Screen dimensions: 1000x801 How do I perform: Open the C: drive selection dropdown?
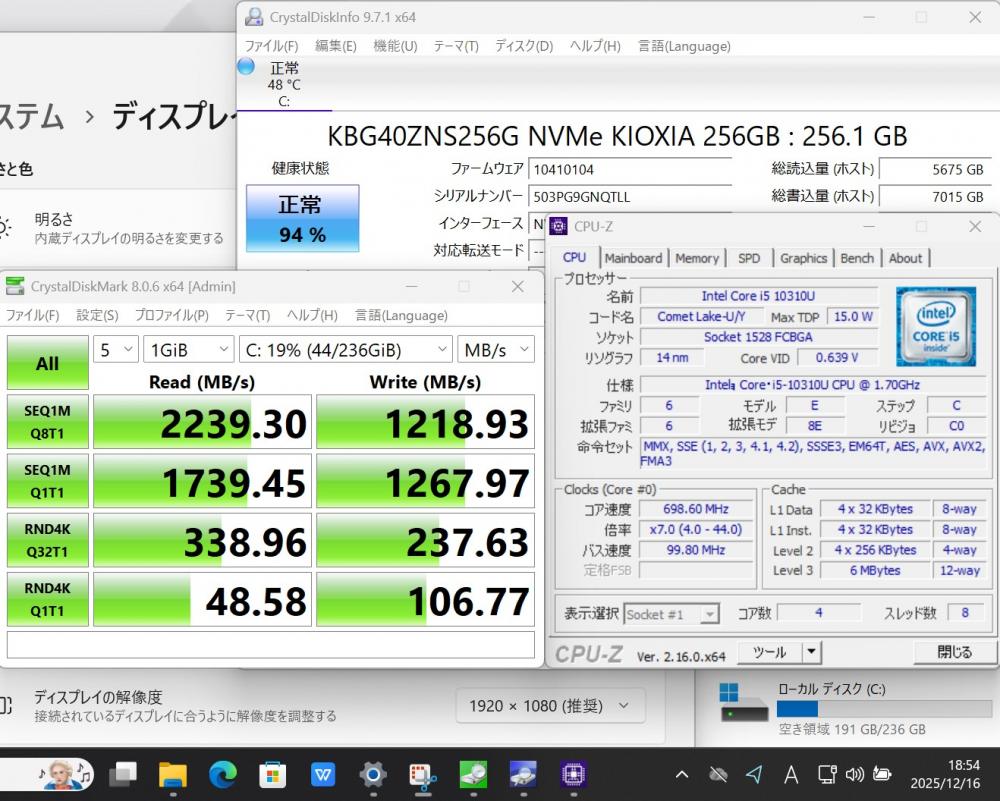coord(346,350)
